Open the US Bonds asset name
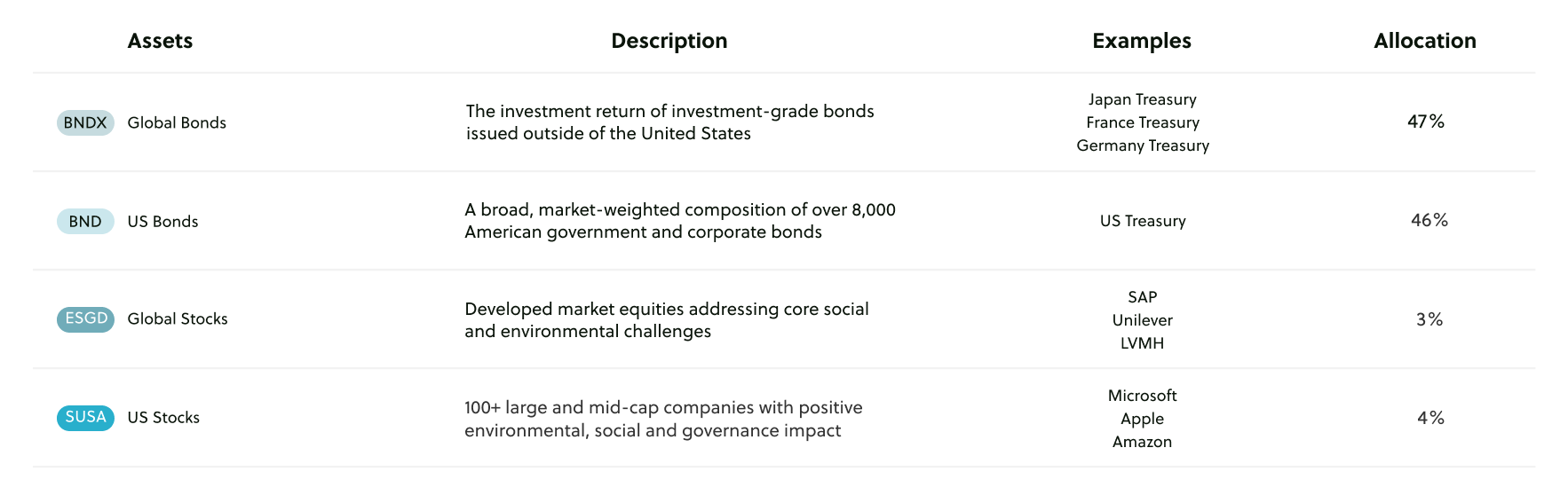 point(162,221)
